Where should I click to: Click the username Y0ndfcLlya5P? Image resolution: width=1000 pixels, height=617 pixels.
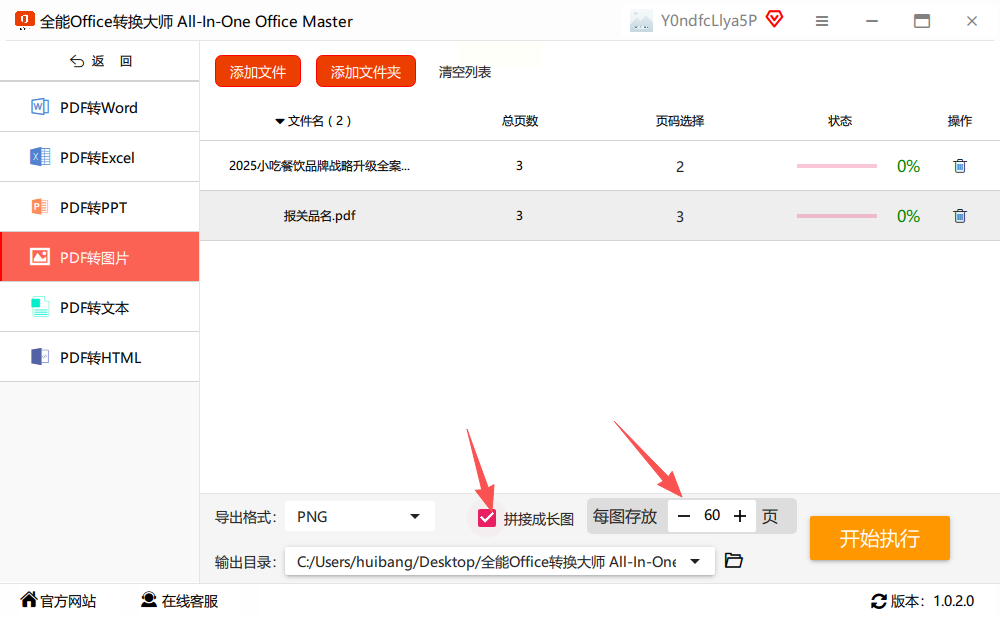tap(709, 20)
